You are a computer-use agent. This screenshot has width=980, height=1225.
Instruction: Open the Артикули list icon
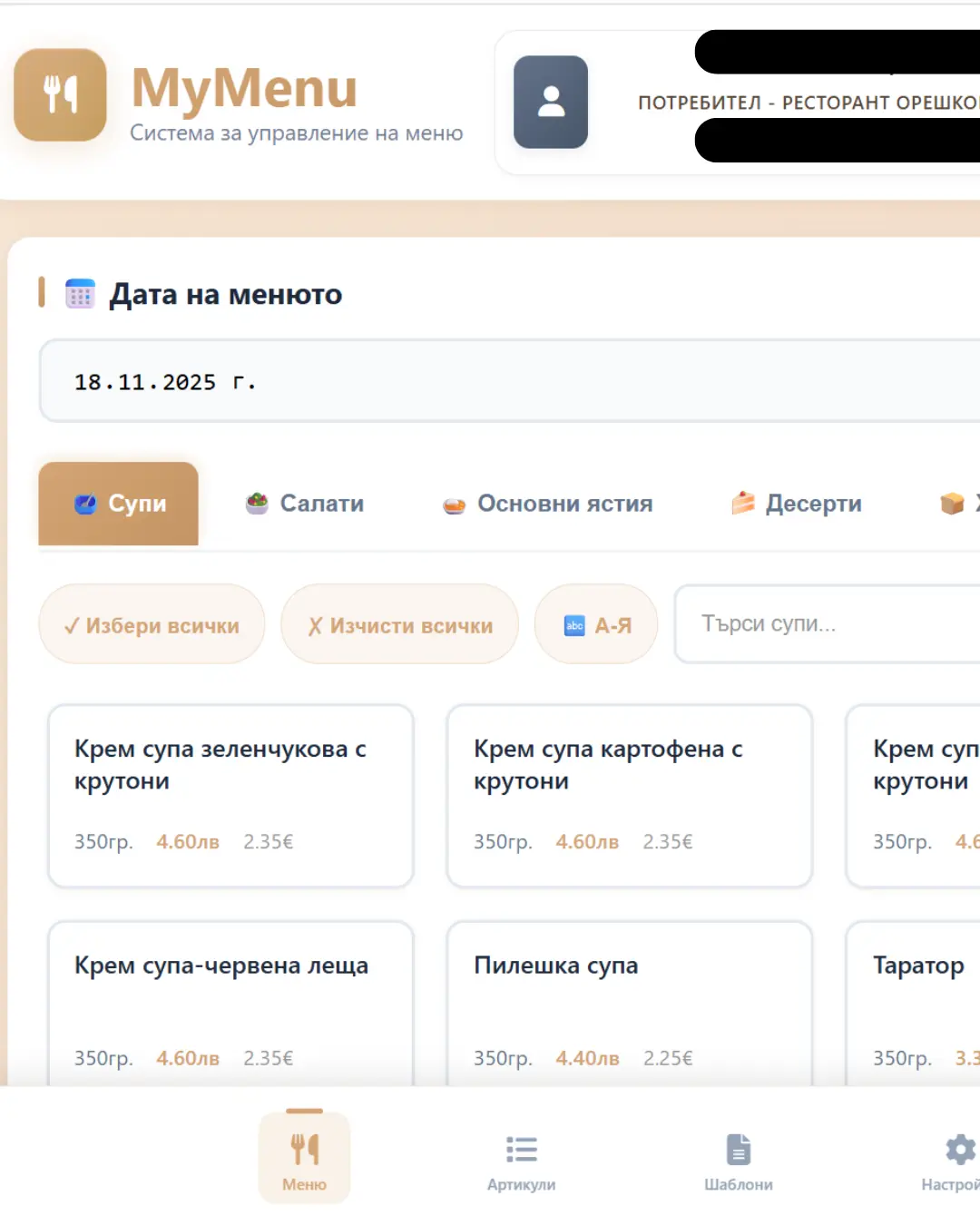(x=522, y=1150)
